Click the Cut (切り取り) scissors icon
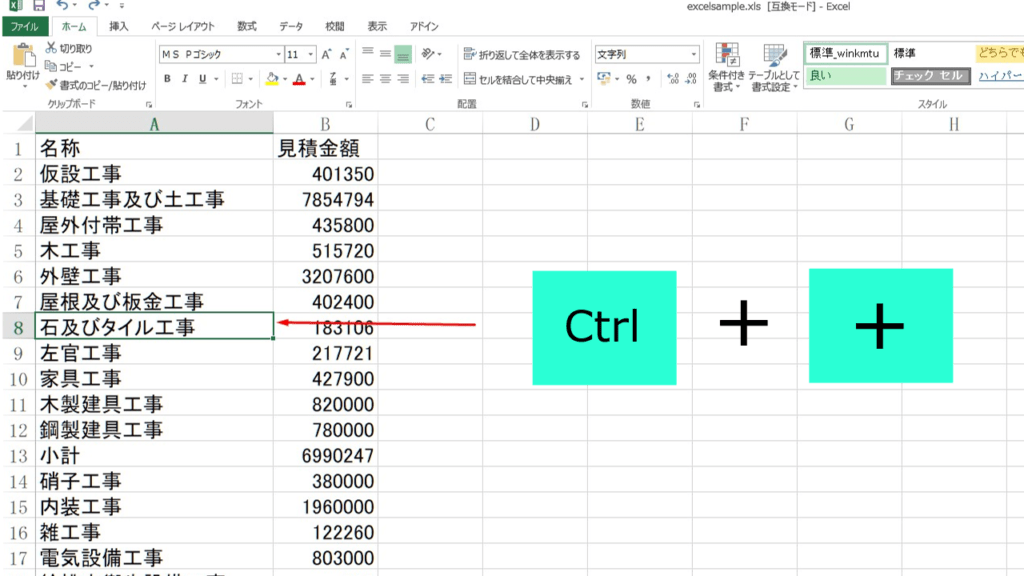Screen dimensions: 1024x576 pos(51,48)
